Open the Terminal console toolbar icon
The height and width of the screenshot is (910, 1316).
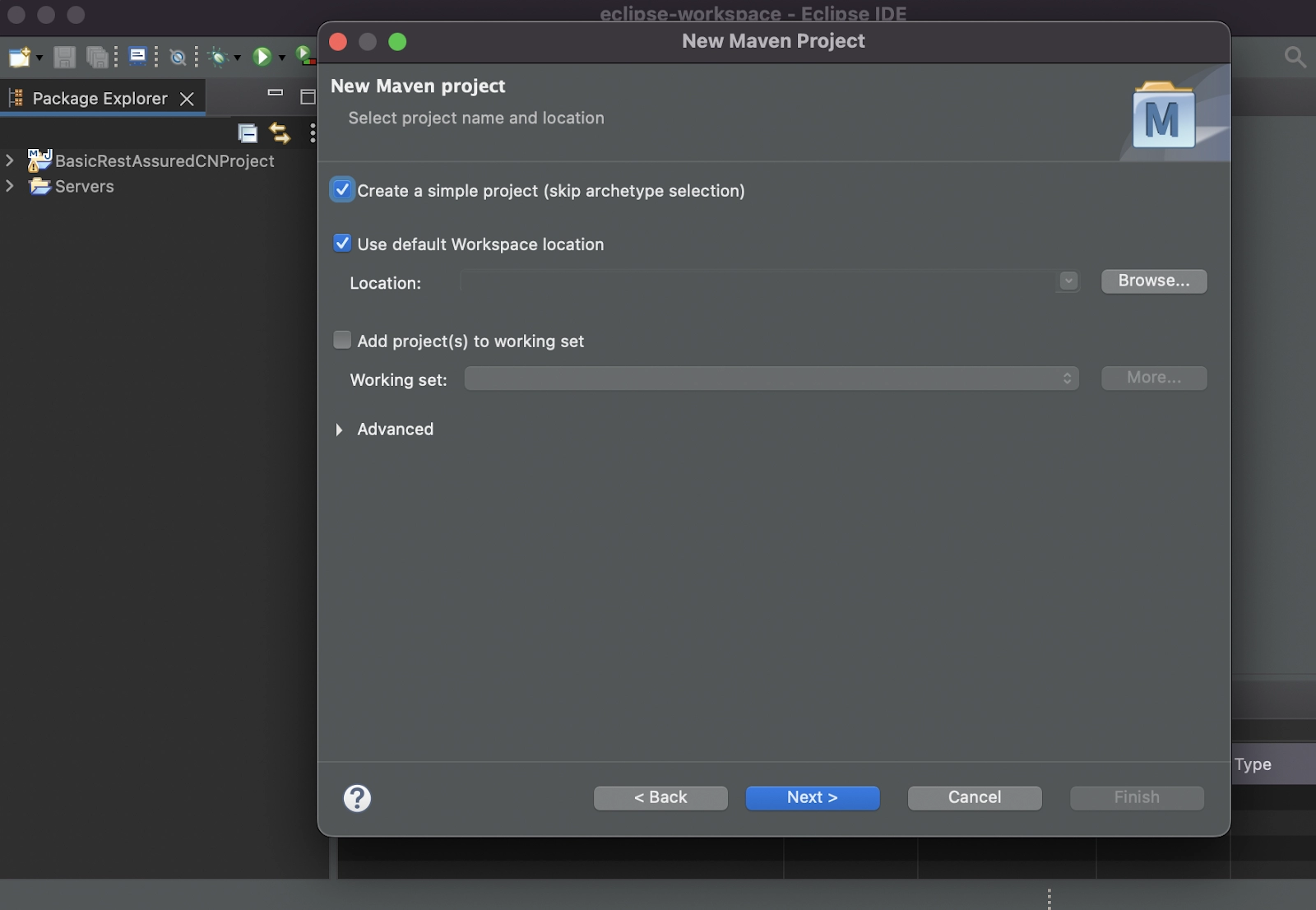[138, 56]
